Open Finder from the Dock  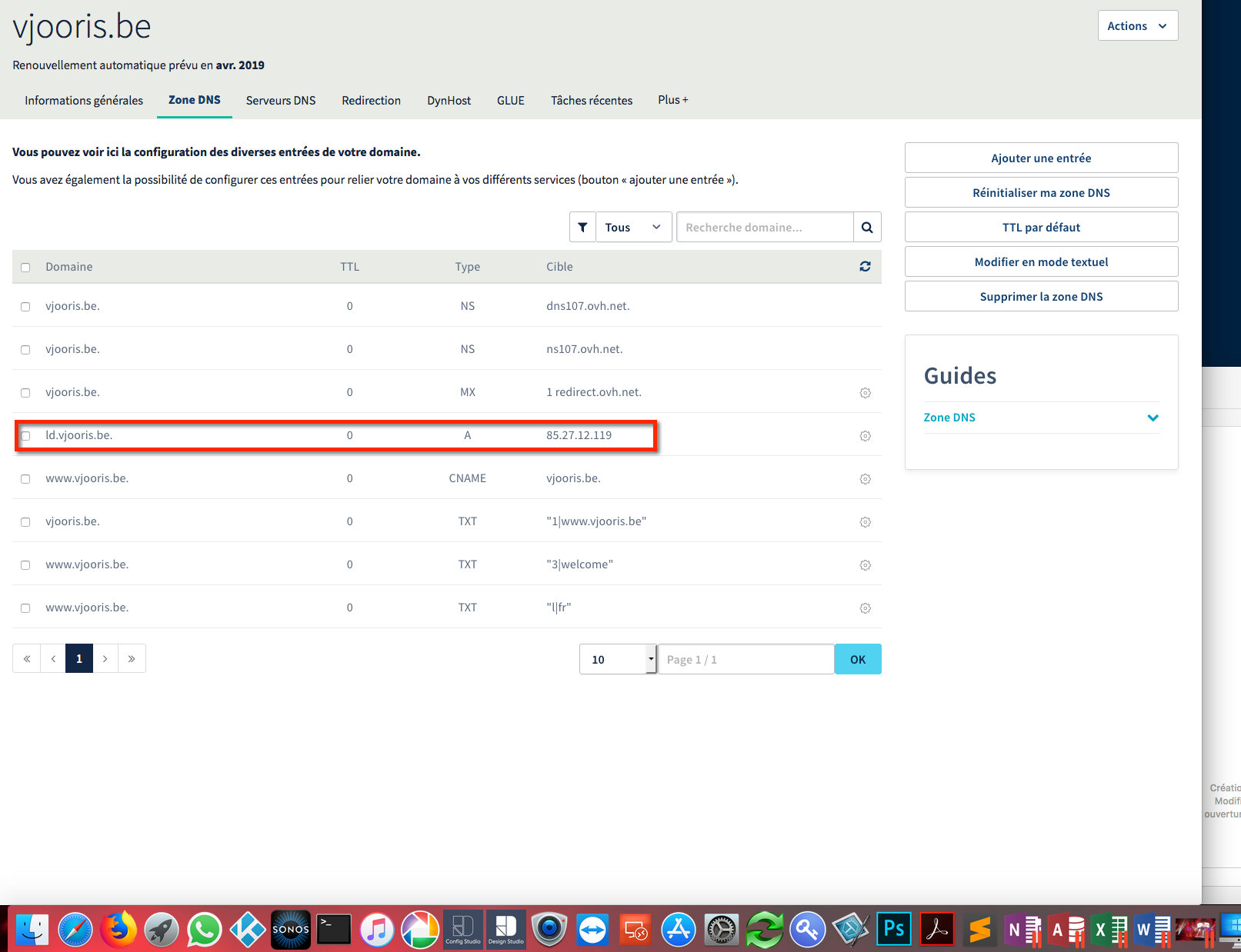click(32, 930)
